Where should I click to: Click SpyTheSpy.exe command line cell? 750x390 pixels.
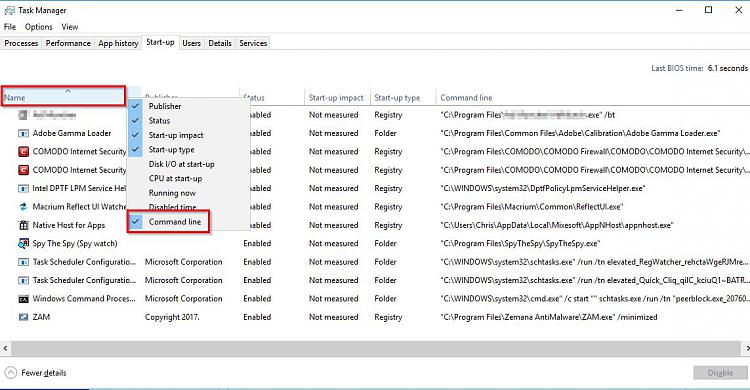[520, 244]
